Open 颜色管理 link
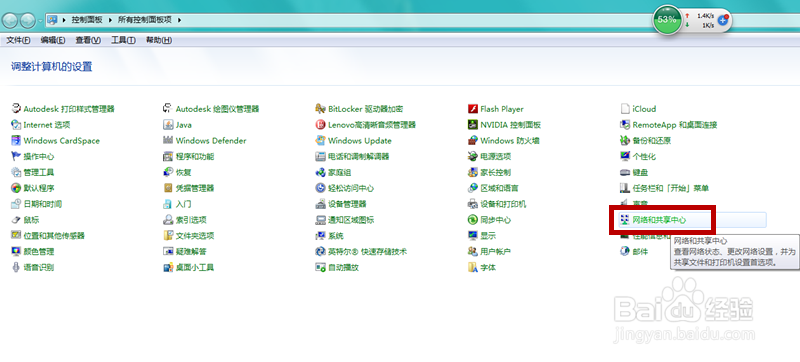800x362 pixels. coord(39,251)
